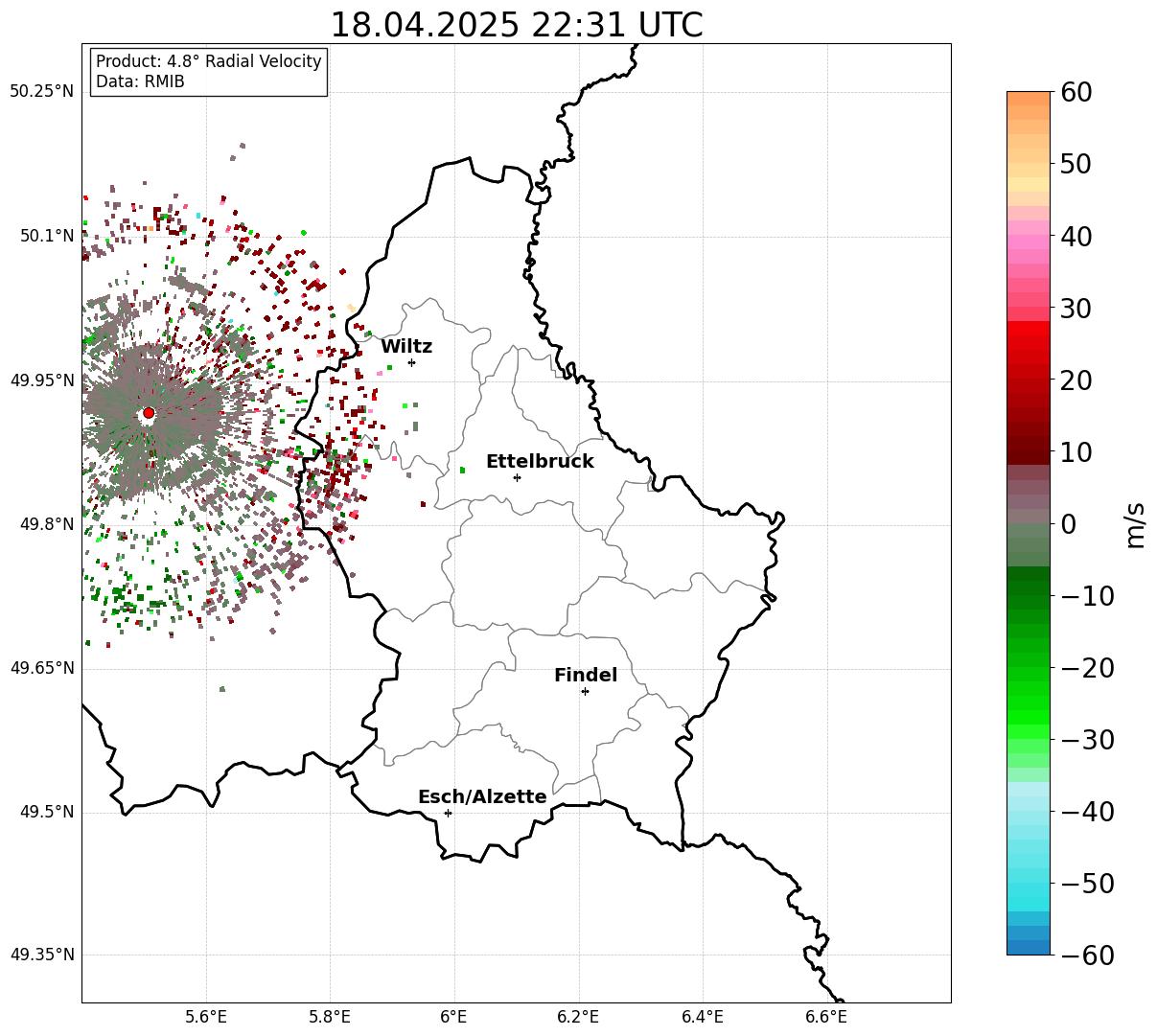1157x1036 pixels.
Task: Click the 6.2°E longitude axis label
Action: point(579,1017)
